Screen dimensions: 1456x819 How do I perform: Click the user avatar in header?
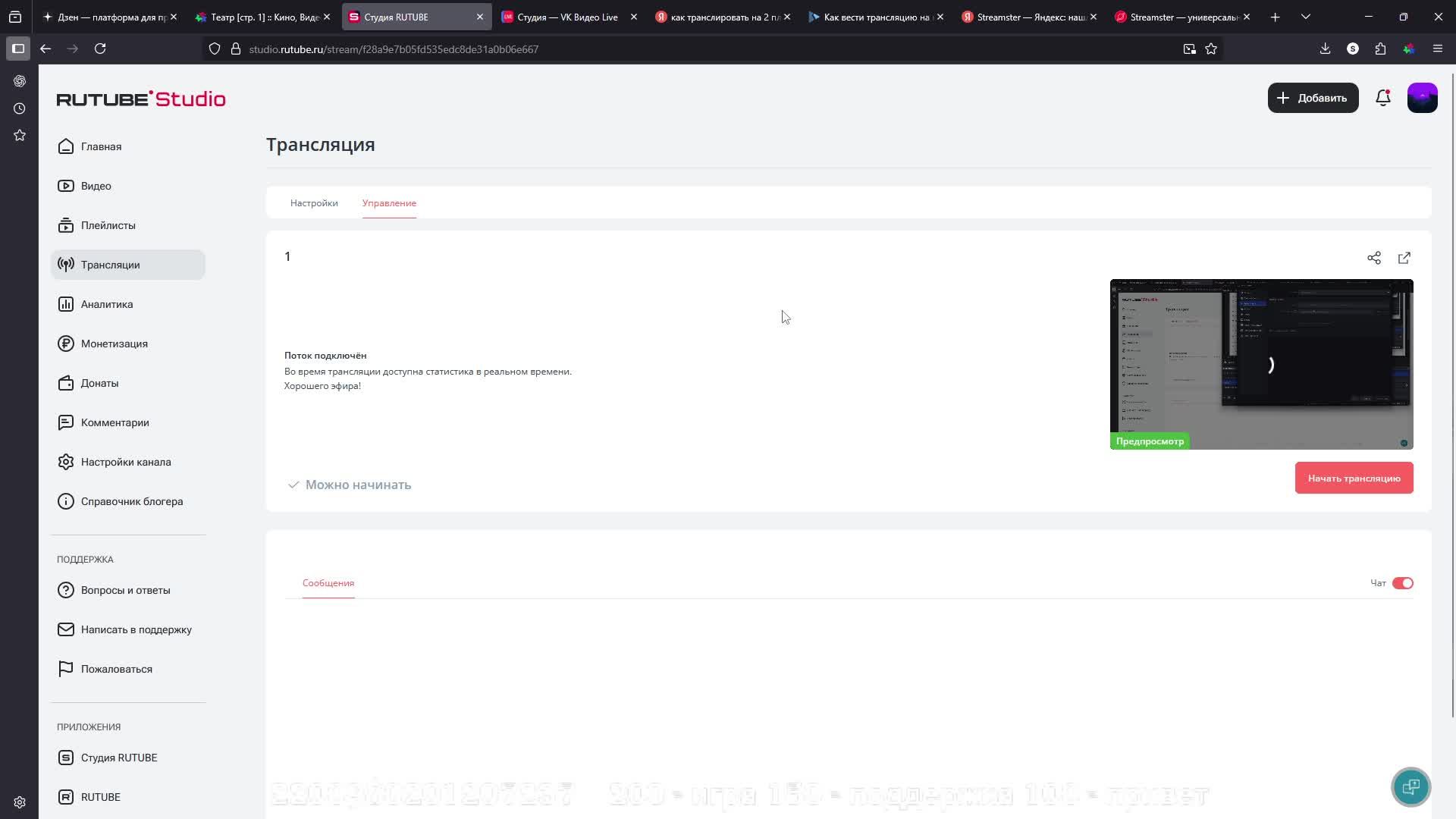point(1422,98)
